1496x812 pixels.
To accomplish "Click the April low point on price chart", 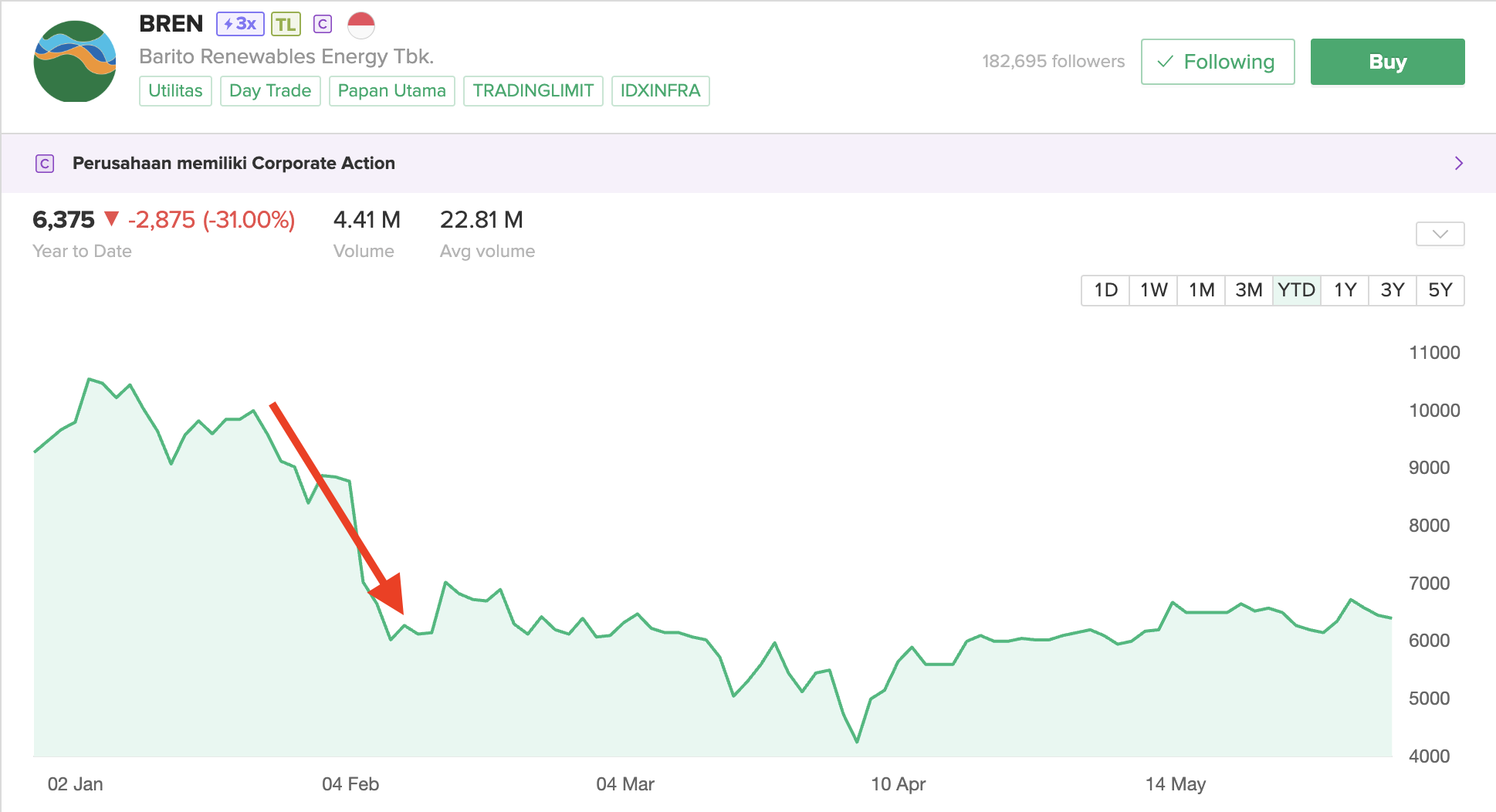I will tap(857, 742).
